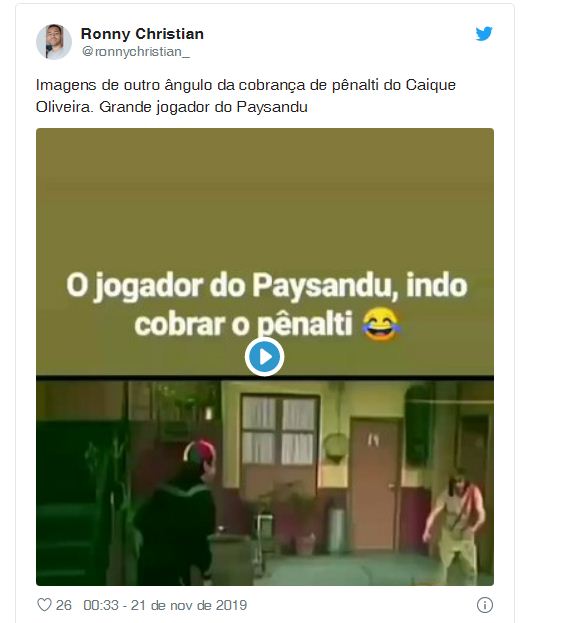The width and height of the screenshot is (565, 623).
Task: Like the tweet with the heart icon
Action: (44, 605)
